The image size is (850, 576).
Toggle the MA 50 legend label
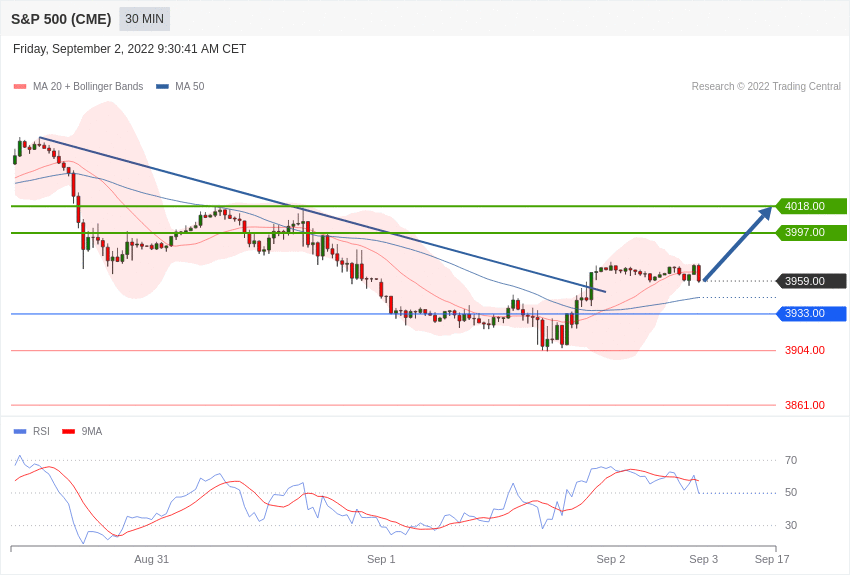pyautogui.click(x=190, y=87)
